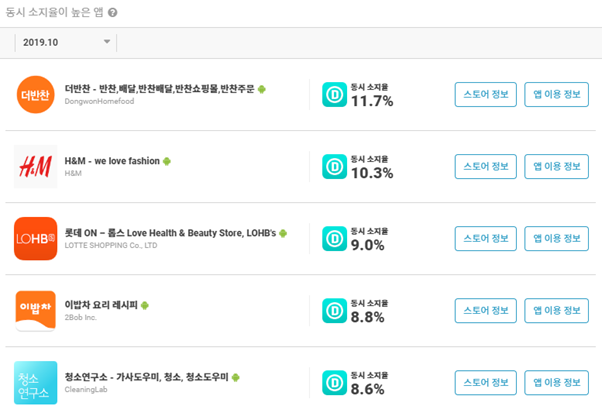Click the 더반찬 orange app icon
This screenshot has height=413, width=602.
coord(35,94)
